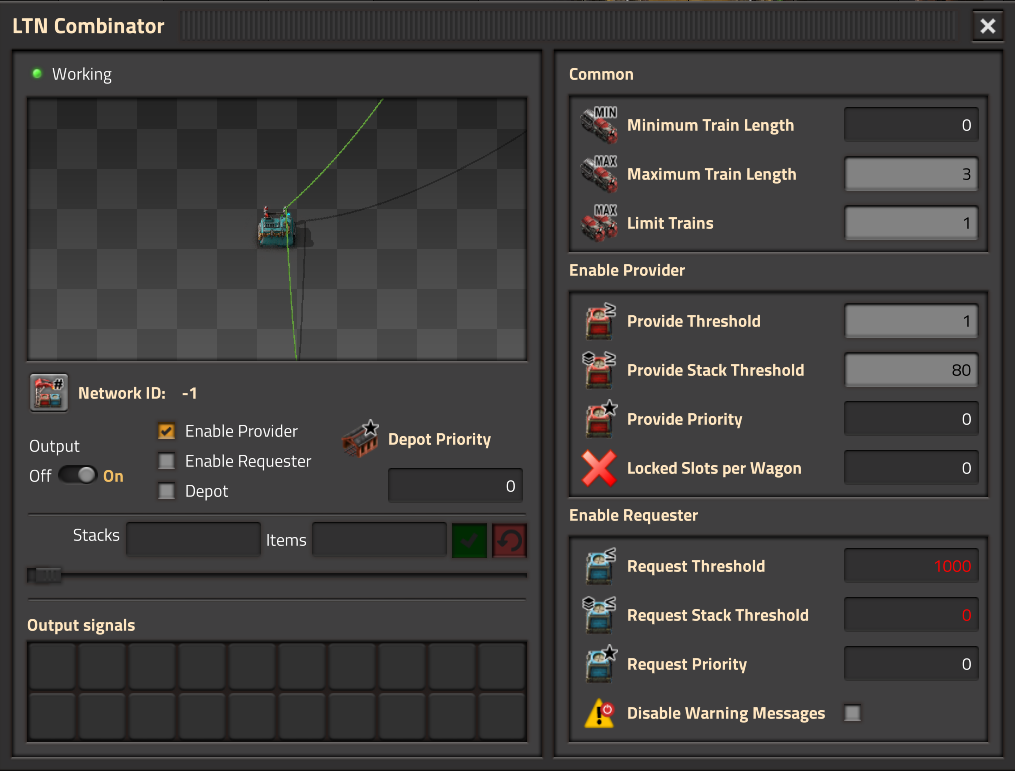Click the LTN Combinator title
Viewport: 1015px width, 771px height.
pyautogui.click(x=88, y=26)
